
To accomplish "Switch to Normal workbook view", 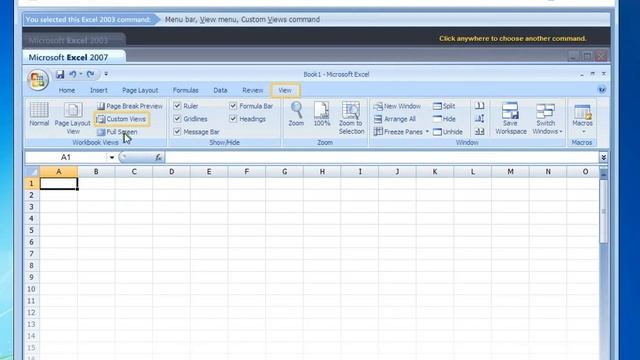I will point(39,114).
